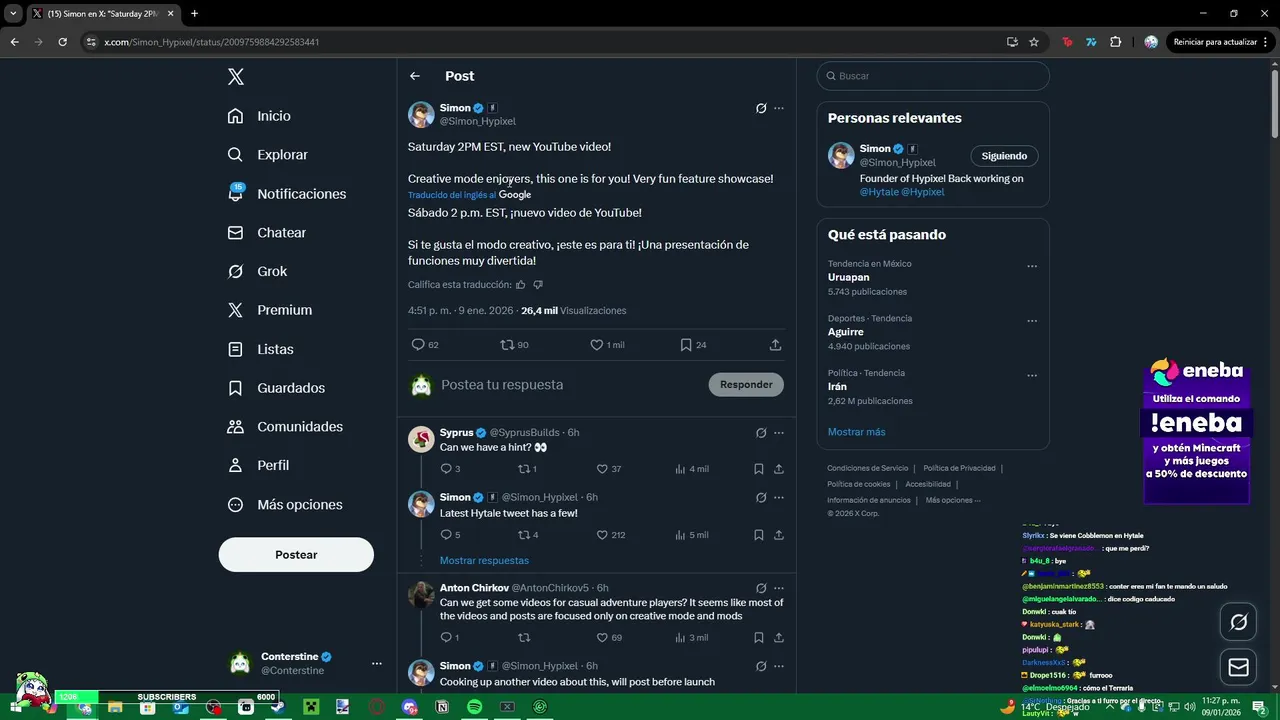Open the floating Grok button

tap(1238, 622)
